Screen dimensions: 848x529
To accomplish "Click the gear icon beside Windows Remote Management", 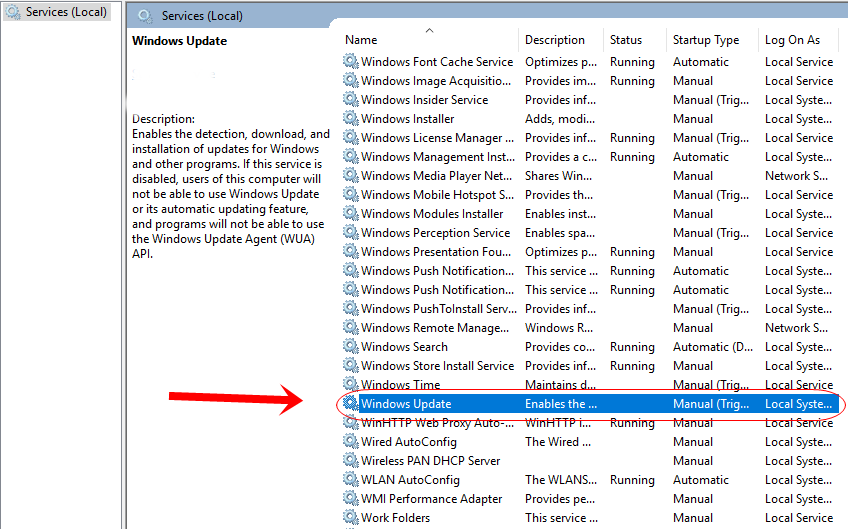I will [x=350, y=327].
